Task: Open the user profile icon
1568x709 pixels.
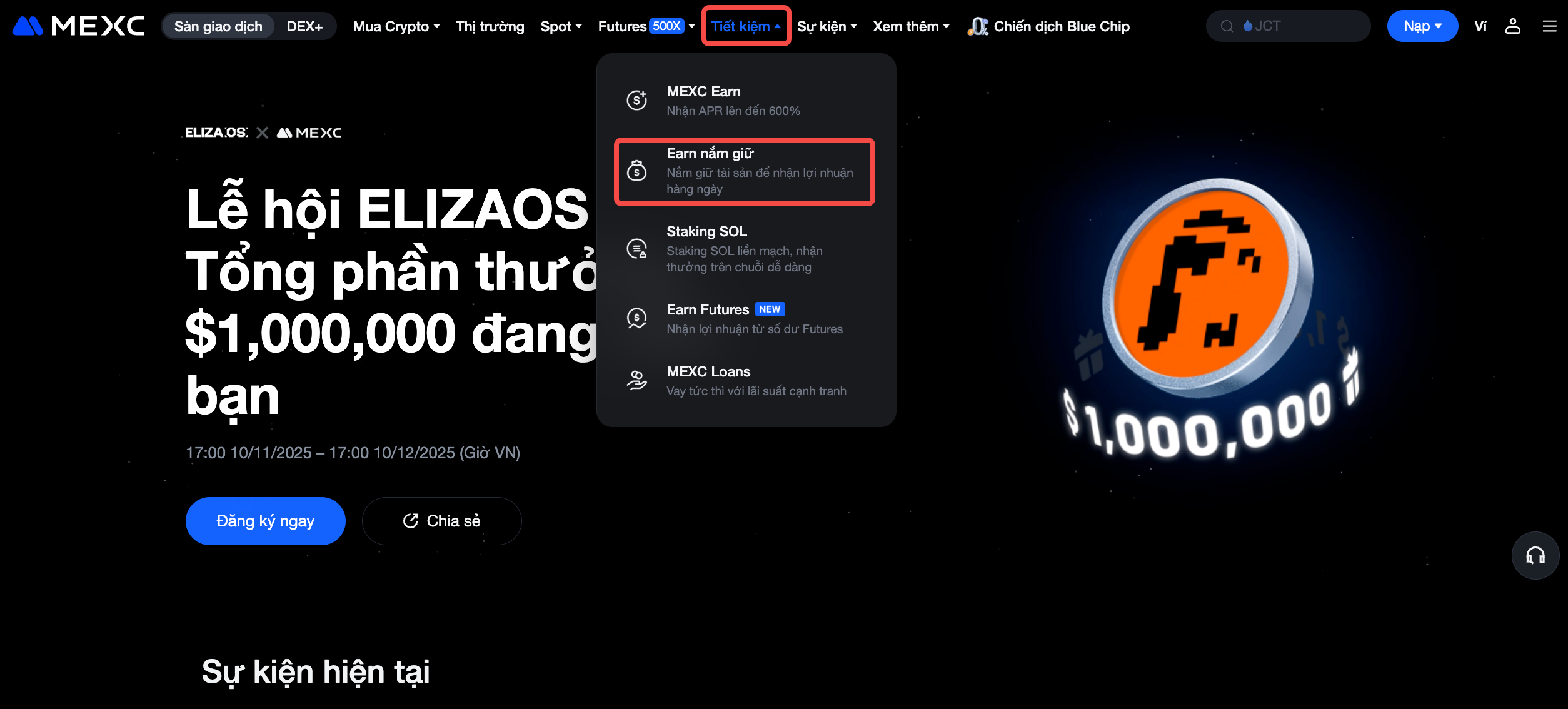Action: [x=1512, y=26]
